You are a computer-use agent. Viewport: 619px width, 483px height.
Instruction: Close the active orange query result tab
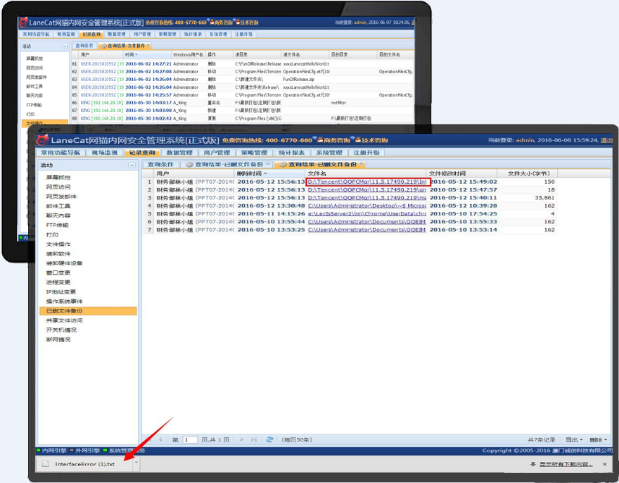361,164
